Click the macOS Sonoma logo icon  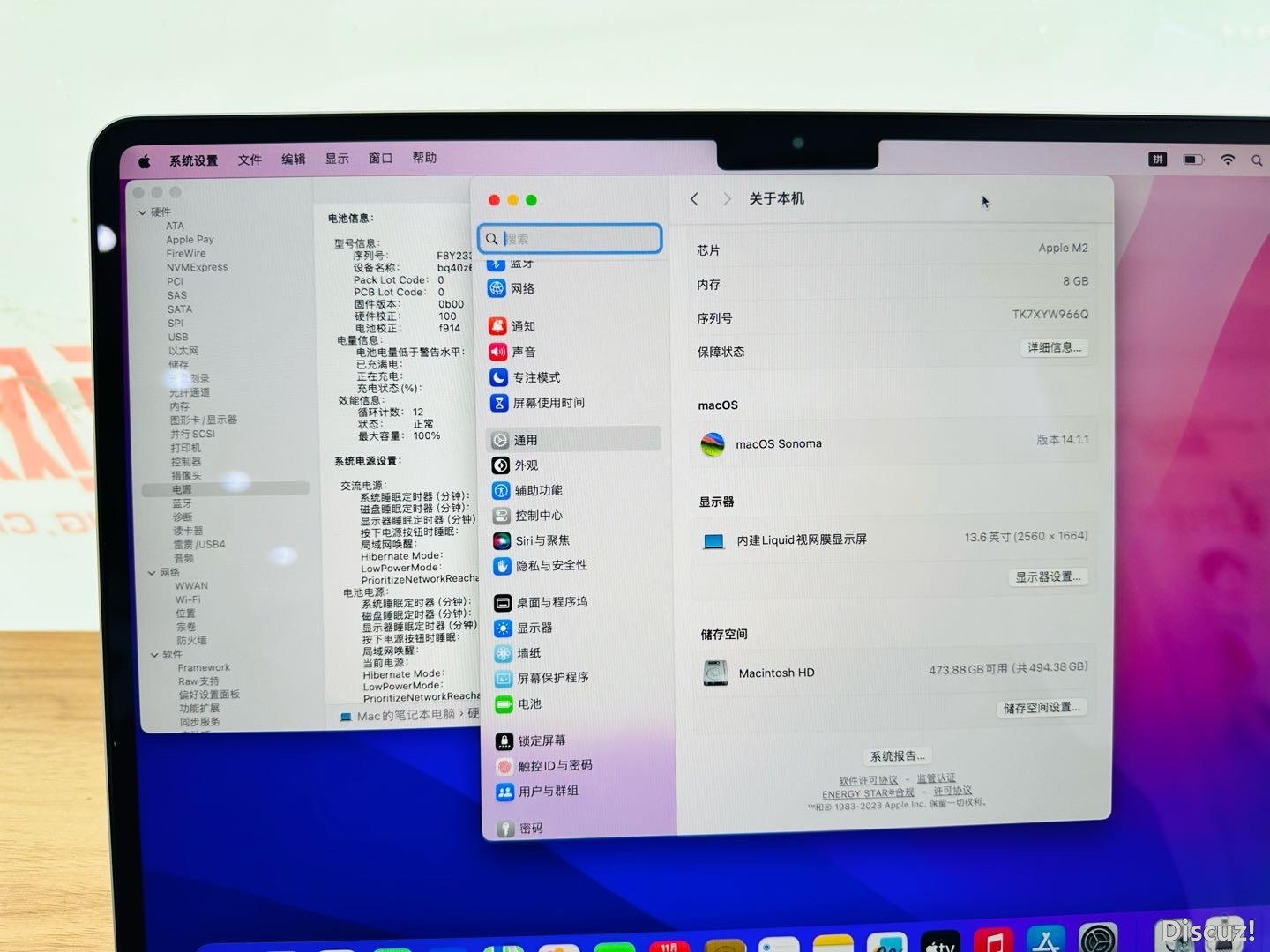coord(713,444)
